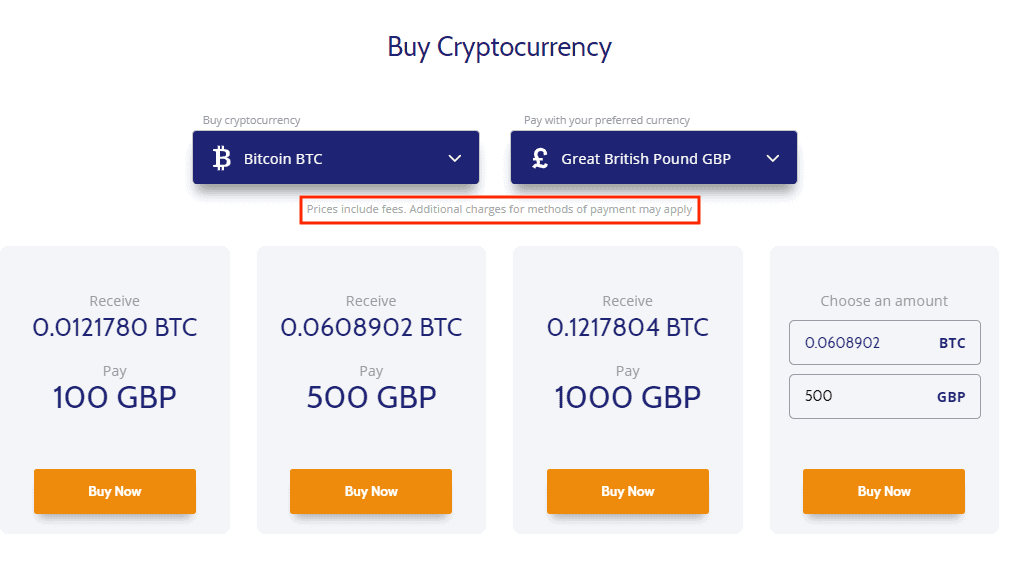Click the 1000 GBP pay amount
1018x587 pixels.
point(628,397)
